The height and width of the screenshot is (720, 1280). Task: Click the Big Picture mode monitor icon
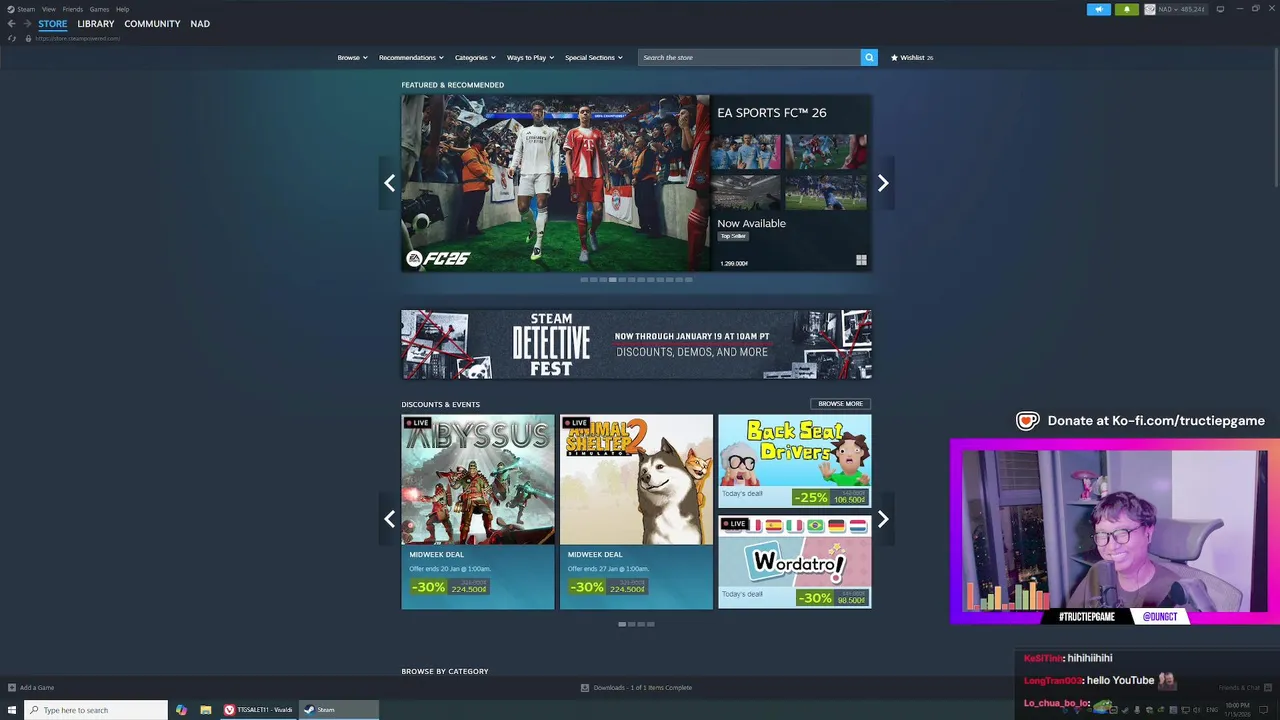(1220, 9)
